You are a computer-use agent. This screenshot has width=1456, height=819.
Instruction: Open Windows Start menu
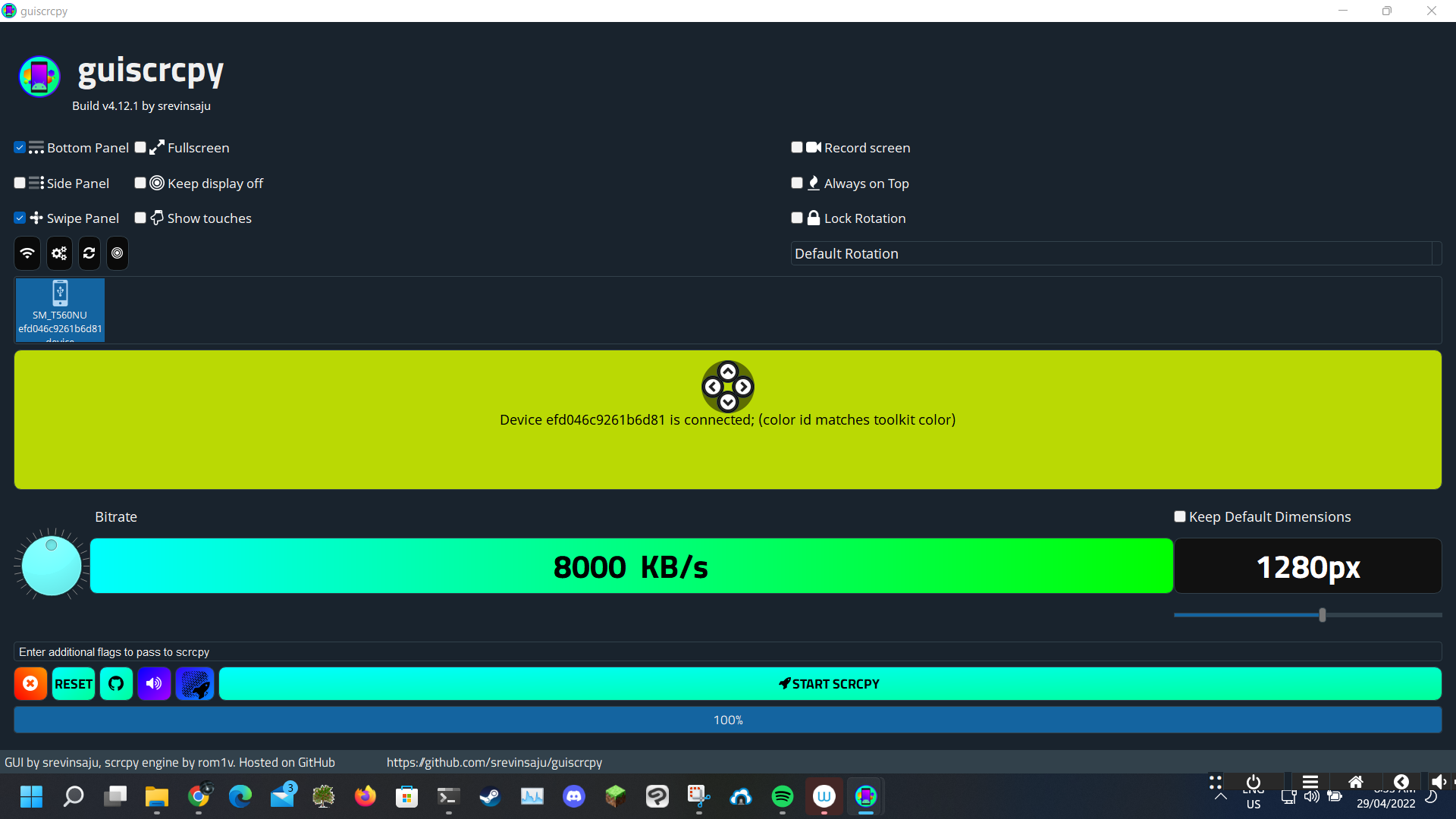click(x=32, y=796)
